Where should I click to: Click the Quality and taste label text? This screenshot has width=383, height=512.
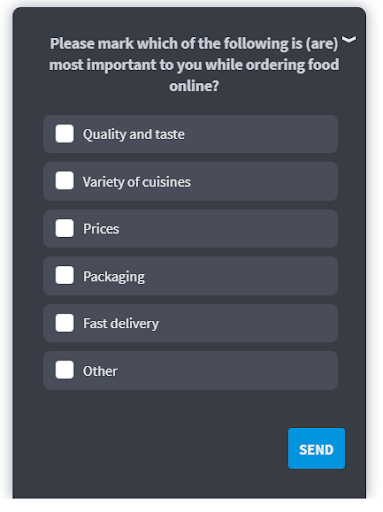pyautogui.click(x=134, y=134)
